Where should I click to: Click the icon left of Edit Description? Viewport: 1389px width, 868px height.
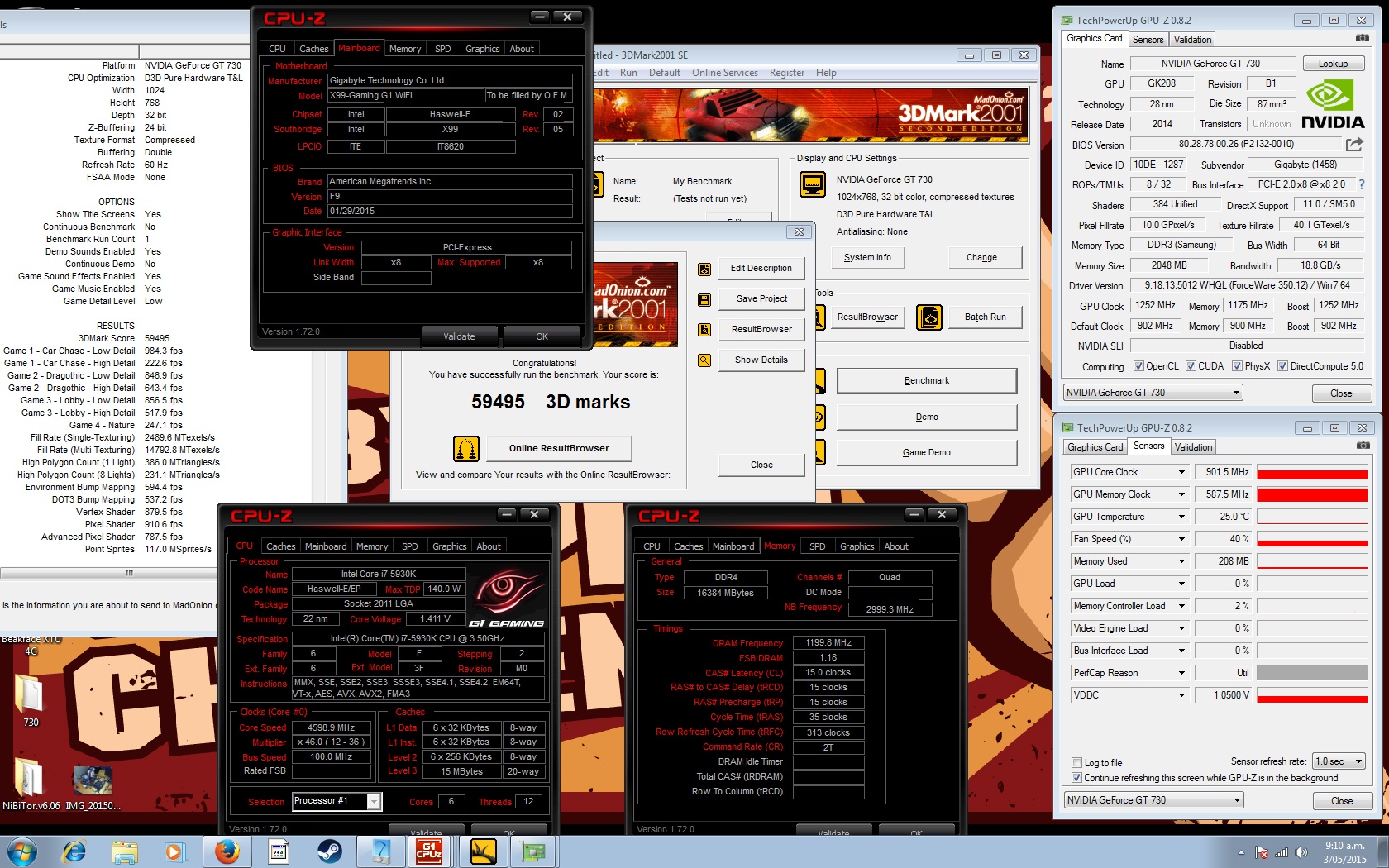click(704, 269)
